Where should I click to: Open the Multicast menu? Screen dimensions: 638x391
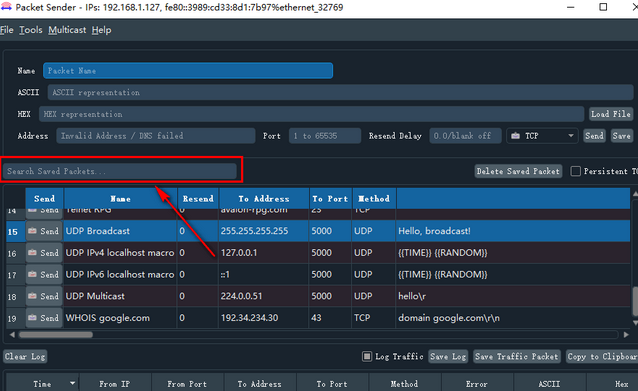coord(67,30)
